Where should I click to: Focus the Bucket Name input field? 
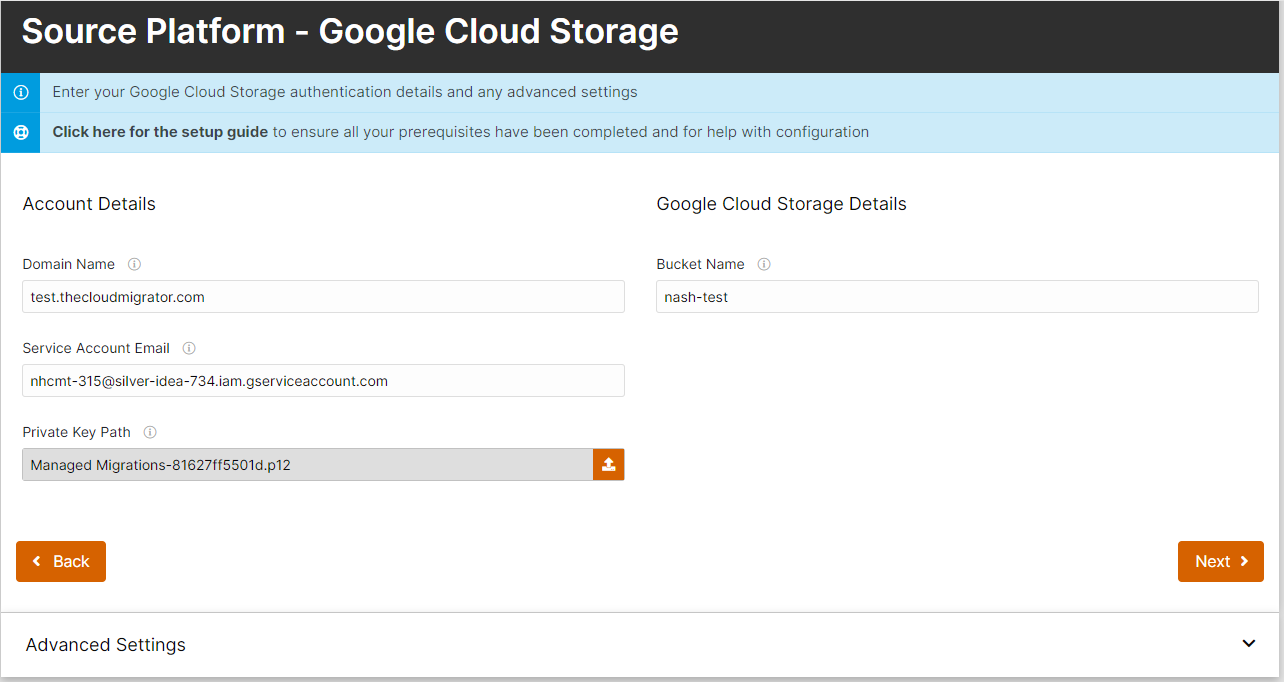click(x=957, y=297)
